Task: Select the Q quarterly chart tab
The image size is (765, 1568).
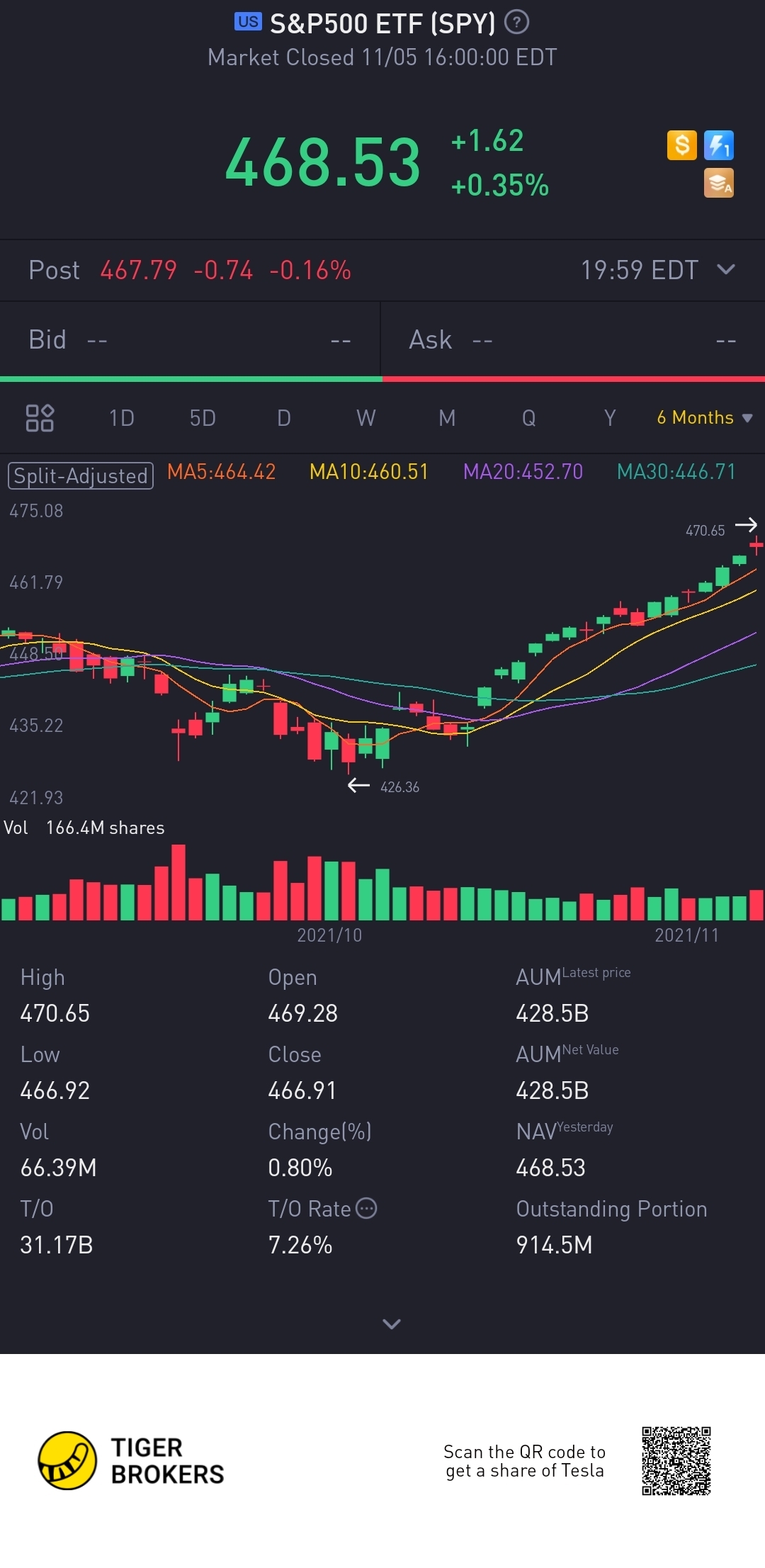Action: [529, 418]
